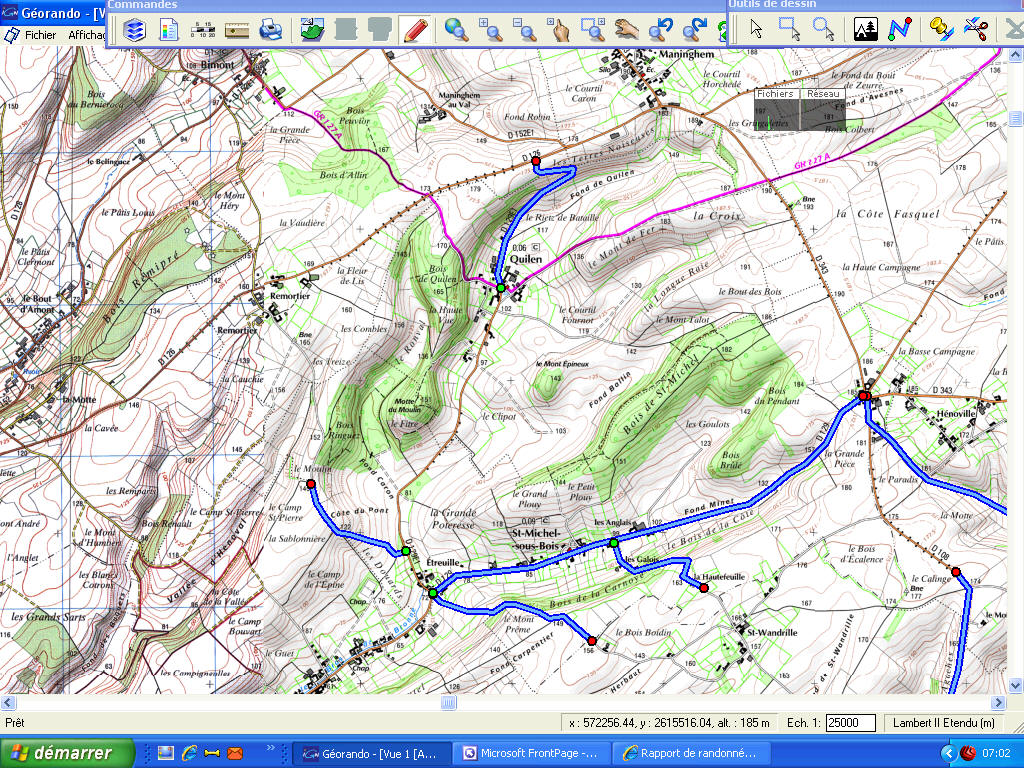The image size is (1024, 768).
Task: Select the pan hand grab tool
Action: pyautogui.click(x=626, y=30)
